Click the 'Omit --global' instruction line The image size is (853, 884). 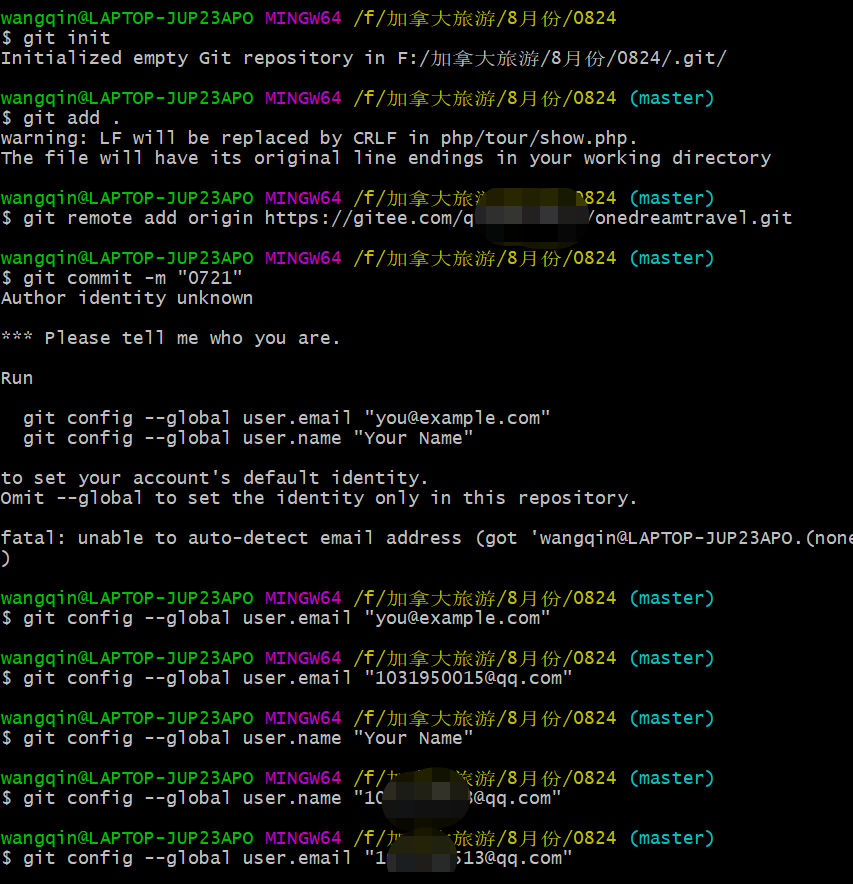tap(319, 498)
